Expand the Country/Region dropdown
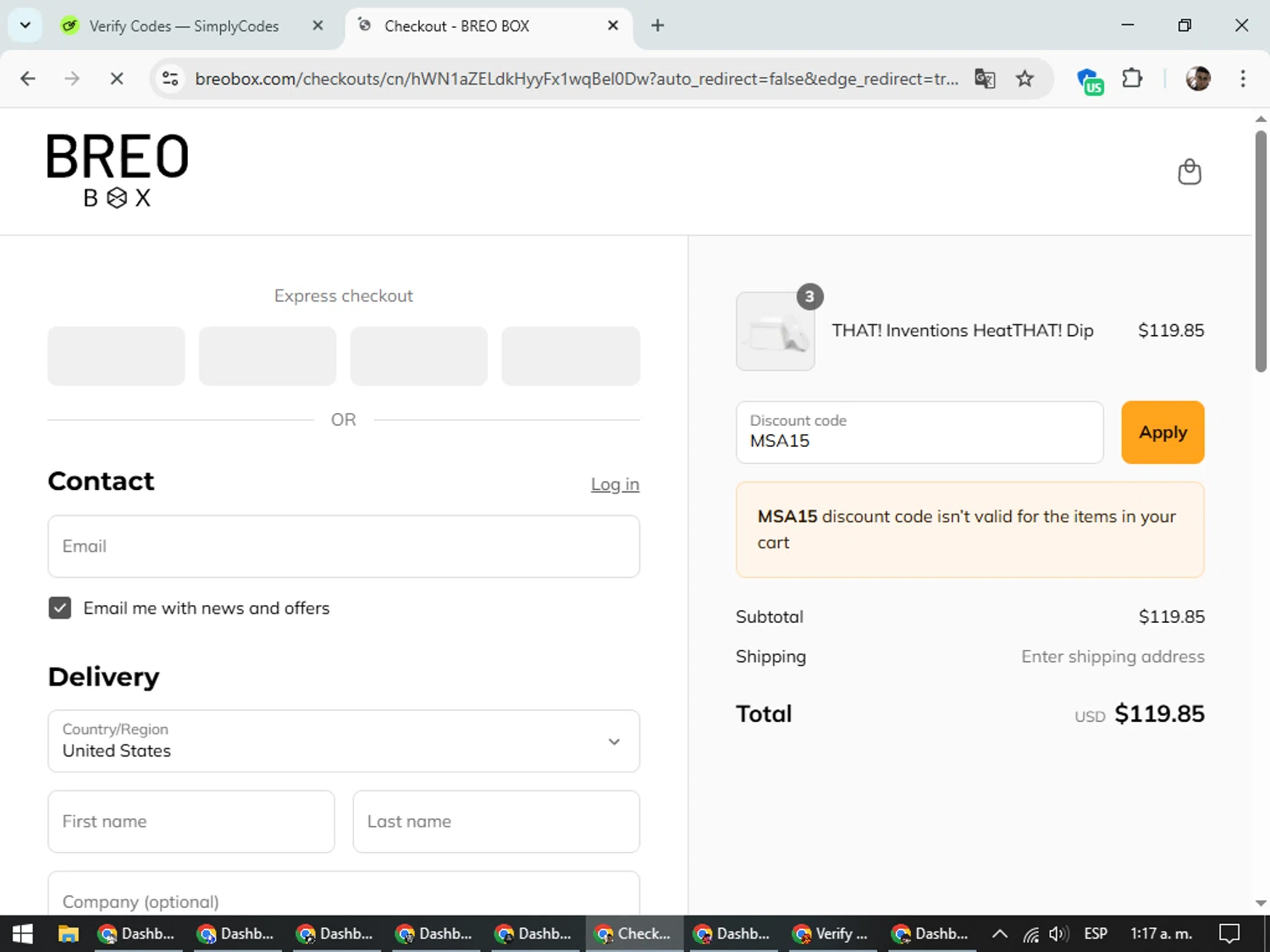Viewport: 1270px width, 952px height. [x=344, y=741]
